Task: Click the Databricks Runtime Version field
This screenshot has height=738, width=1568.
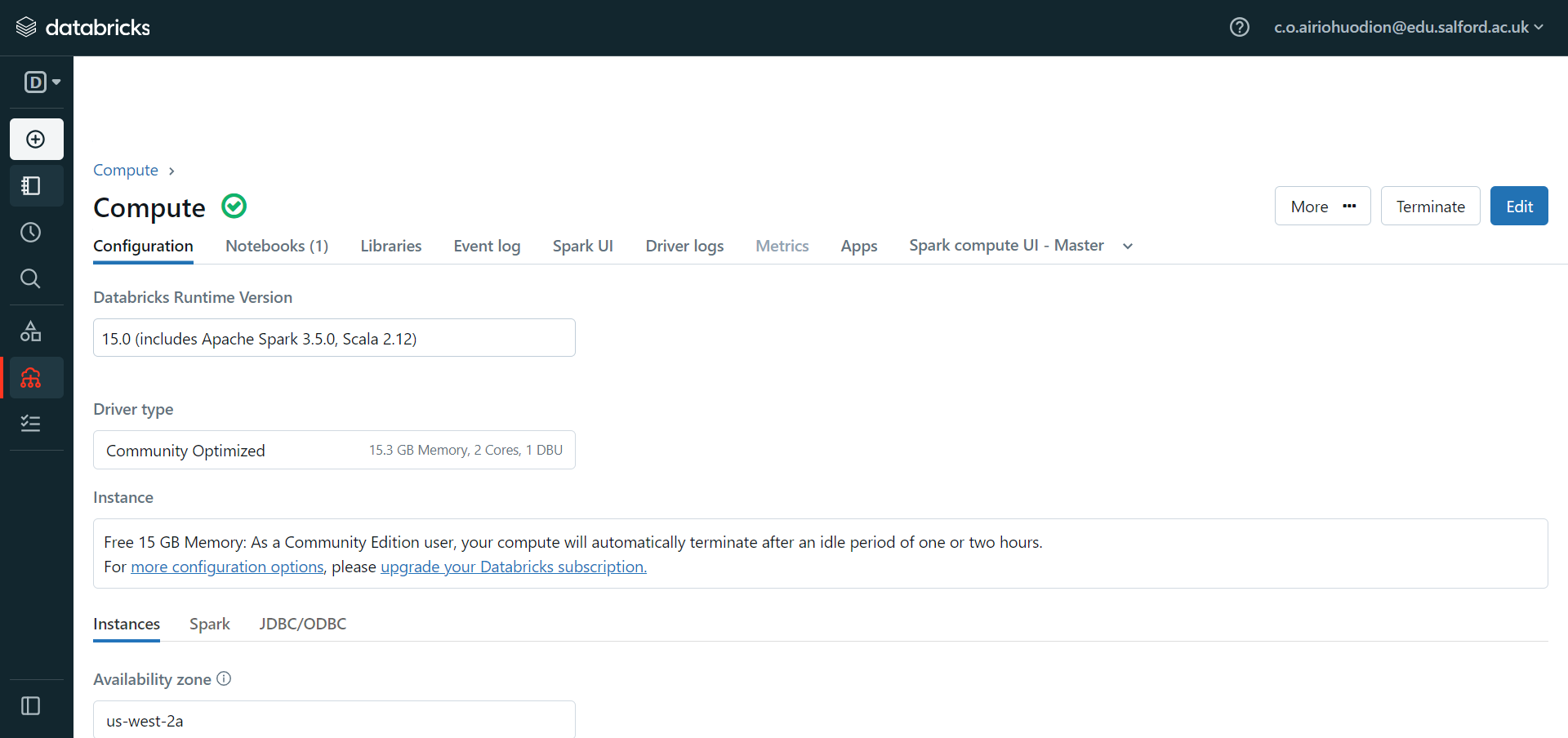Action: (x=334, y=338)
